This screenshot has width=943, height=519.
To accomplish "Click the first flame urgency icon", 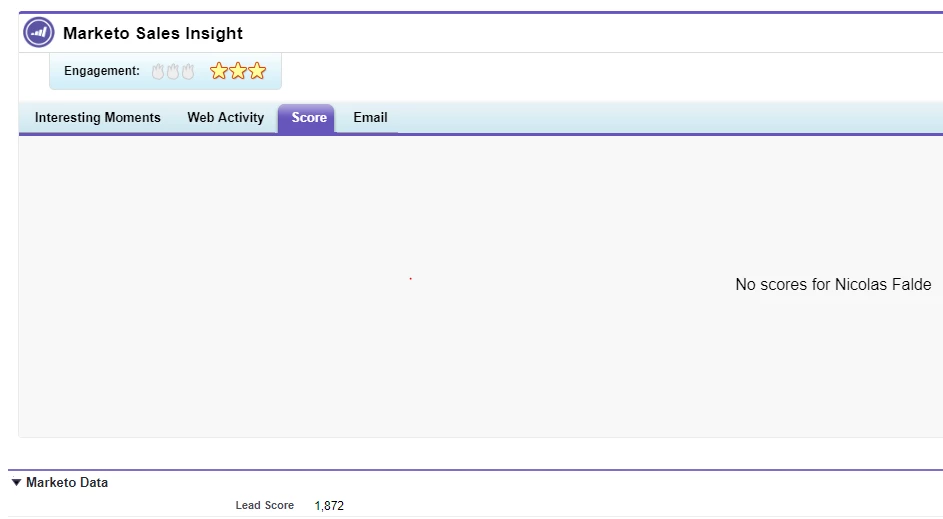I will tap(158, 72).
